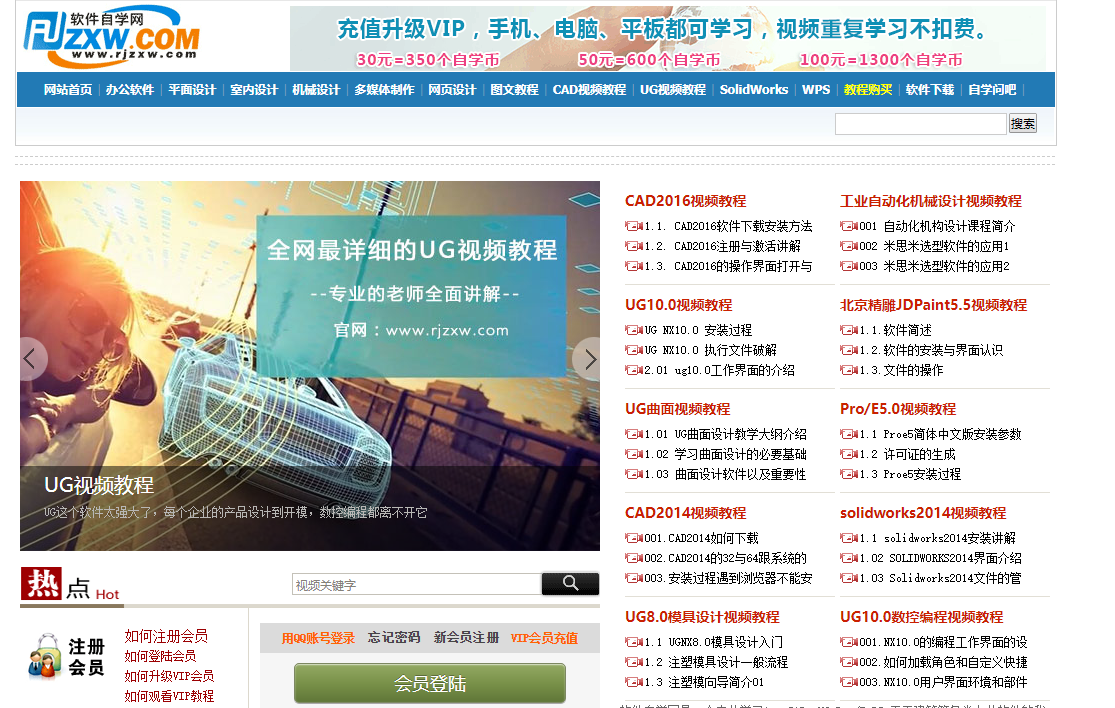Open 北京精雕JDPaint5.5视频教程 heading
The width and height of the screenshot is (1115, 708).
[x=934, y=305]
